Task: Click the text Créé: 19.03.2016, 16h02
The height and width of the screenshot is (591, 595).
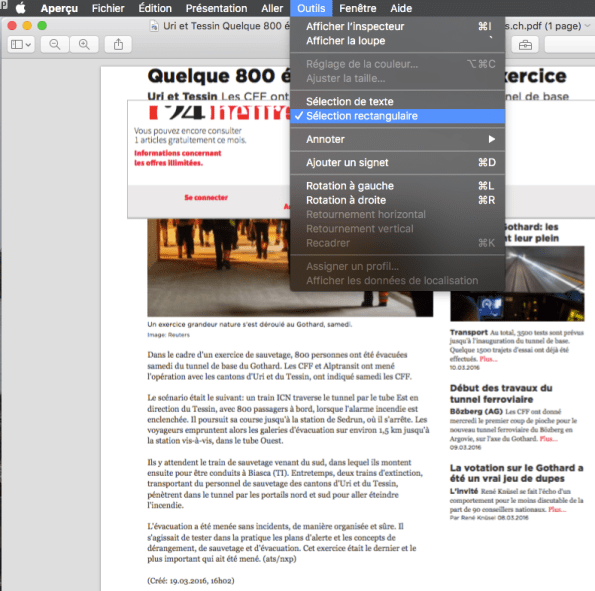Action: (x=191, y=580)
